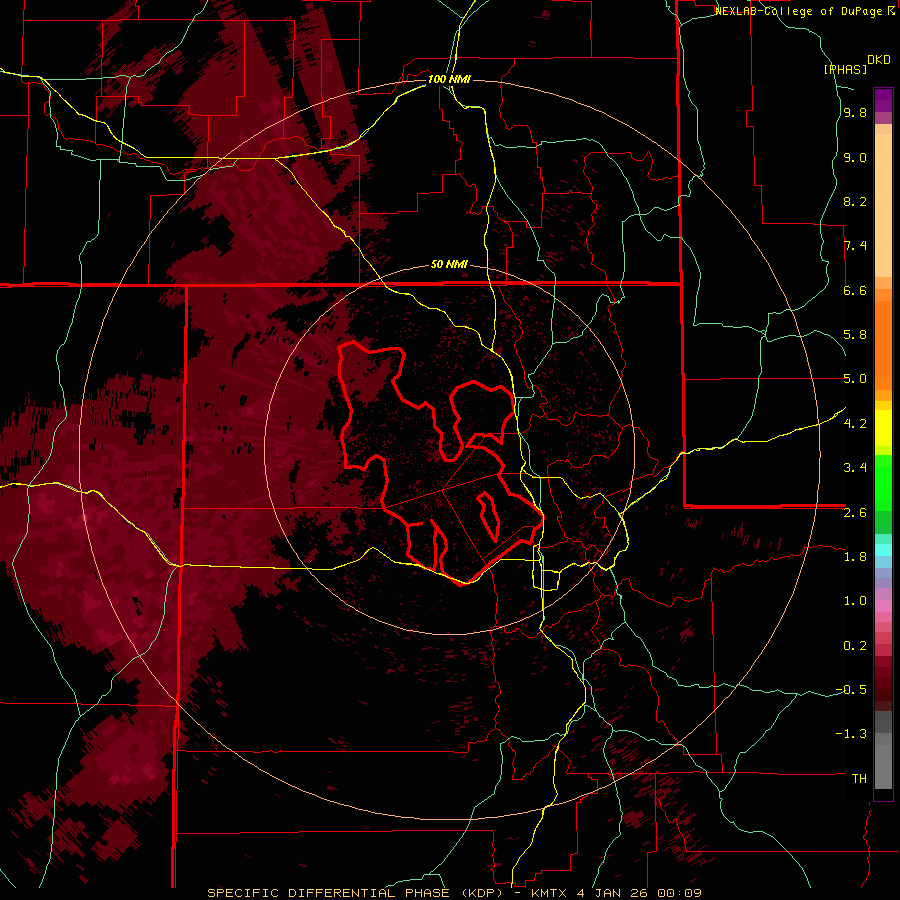Select the 5.8 scale value

tap(855, 335)
